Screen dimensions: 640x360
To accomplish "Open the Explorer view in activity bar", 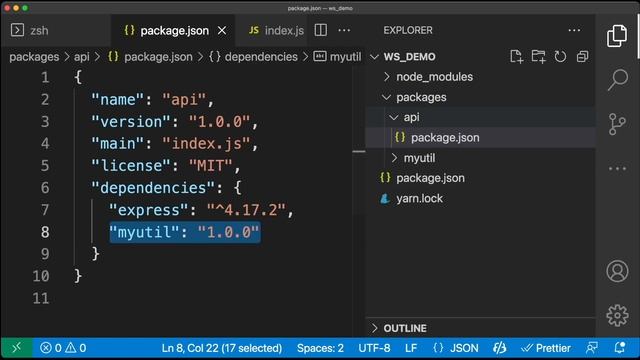I will click(617, 36).
